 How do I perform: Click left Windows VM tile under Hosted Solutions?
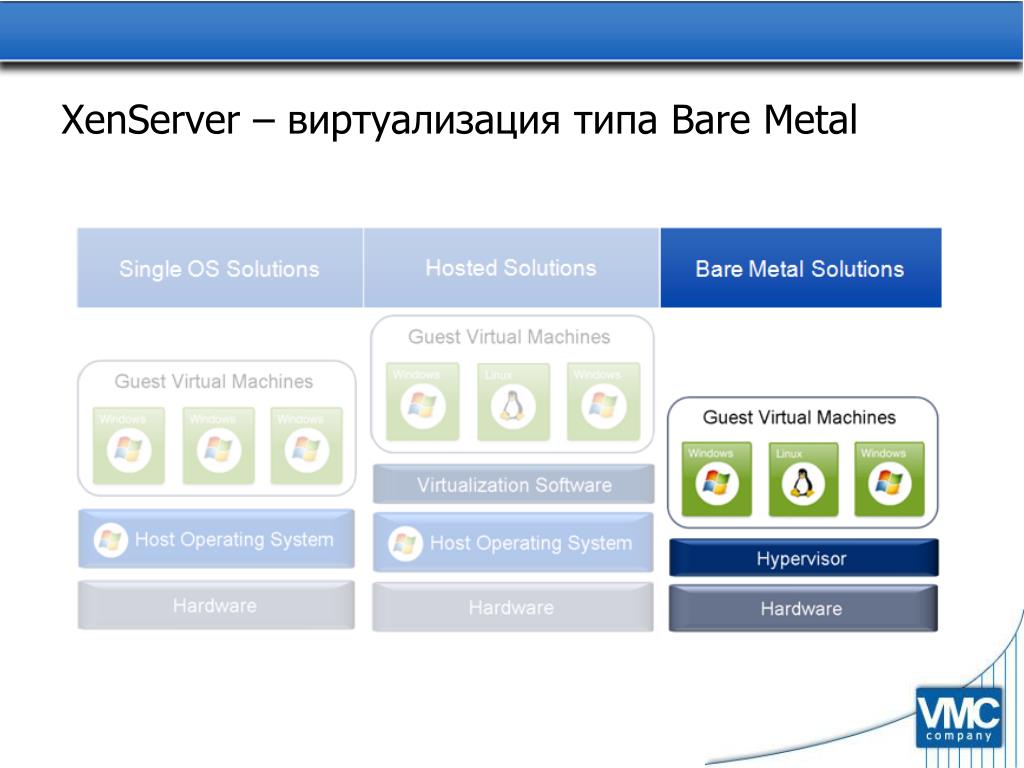pyautogui.click(x=423, y=402)
